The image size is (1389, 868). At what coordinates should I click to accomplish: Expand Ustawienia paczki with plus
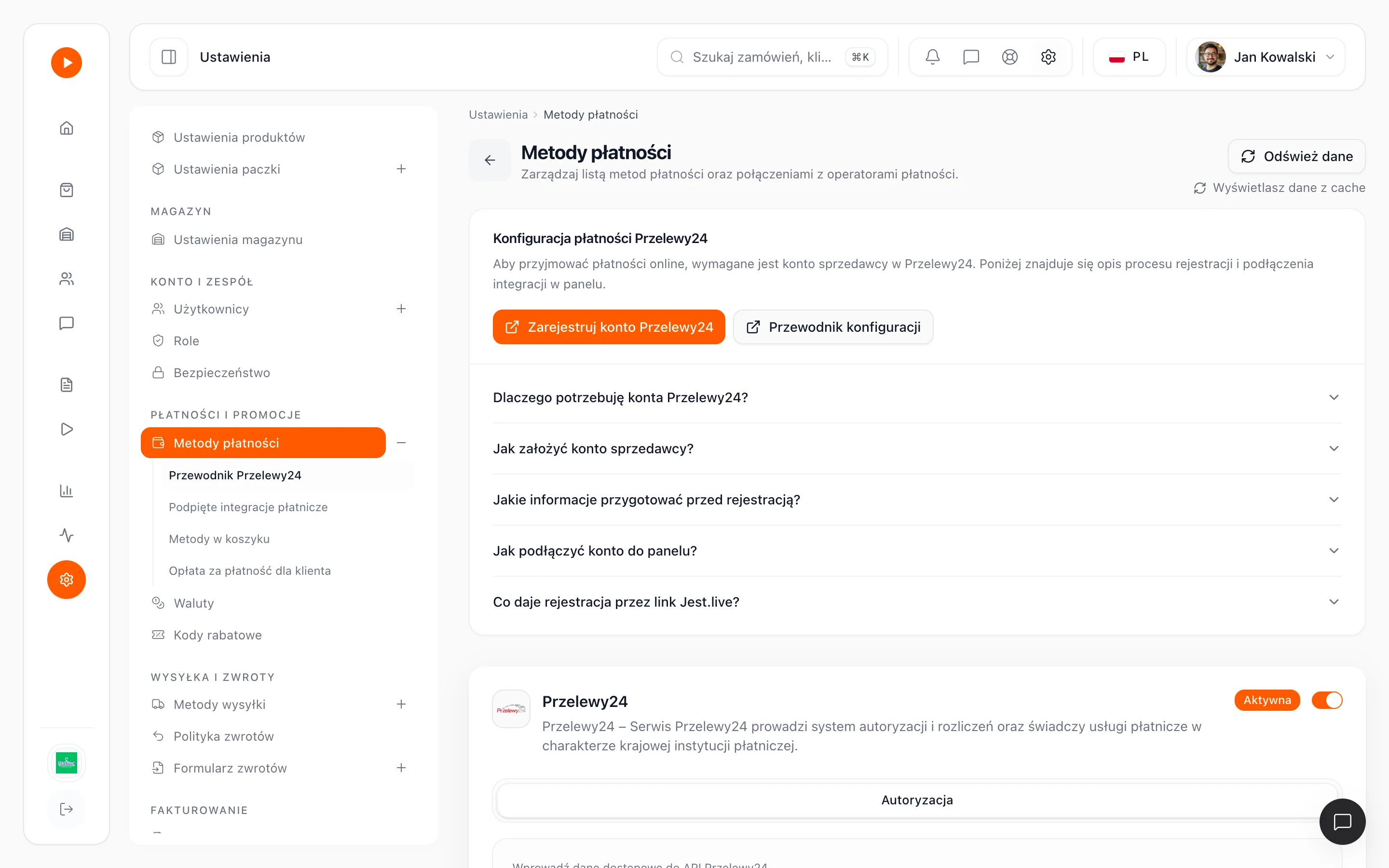[401, 169]
